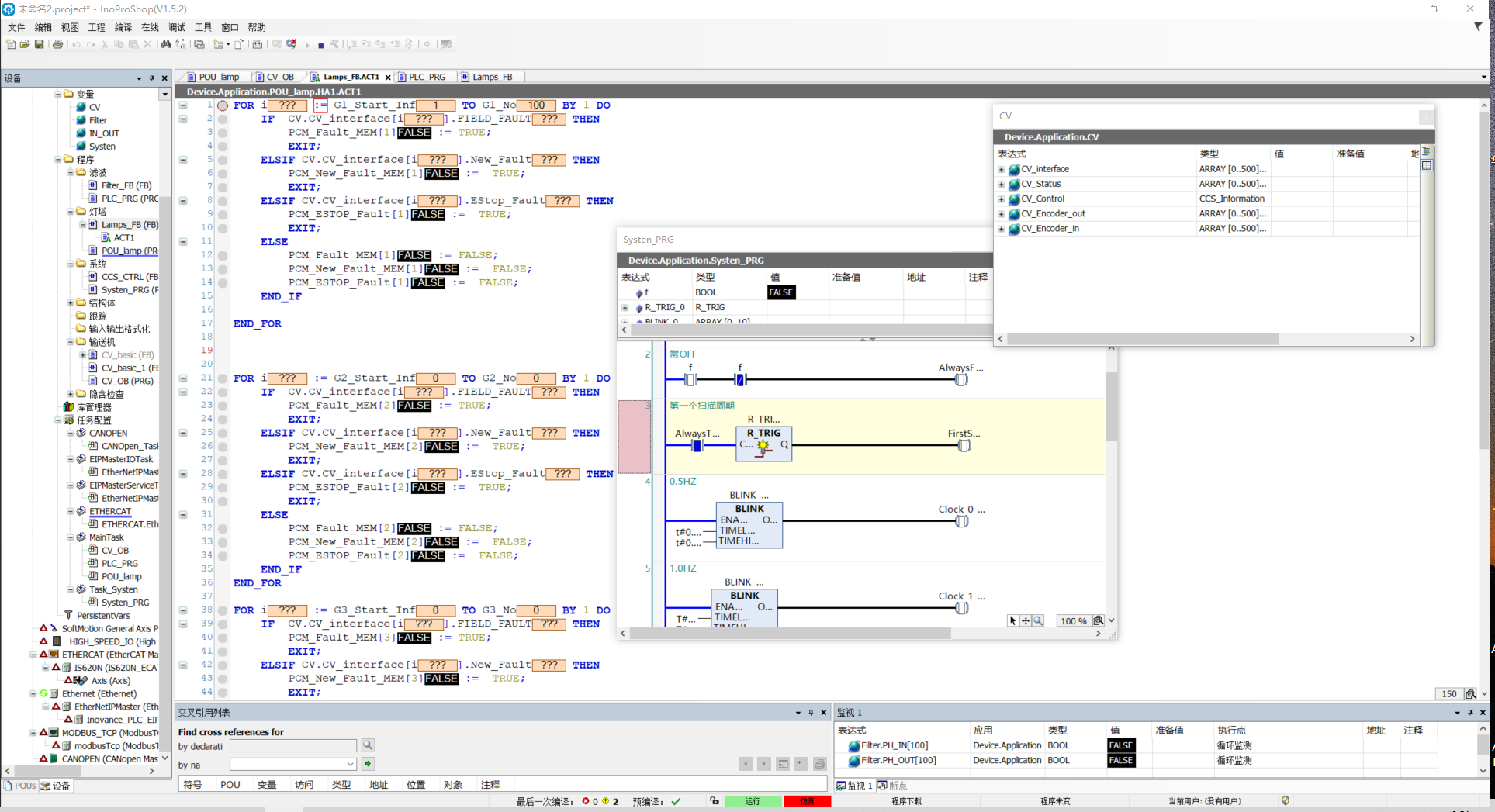The width and height of the screenshot is (1495, 812).
Task: Click the Build toolbar icon
Action: [x=258, y=44]
